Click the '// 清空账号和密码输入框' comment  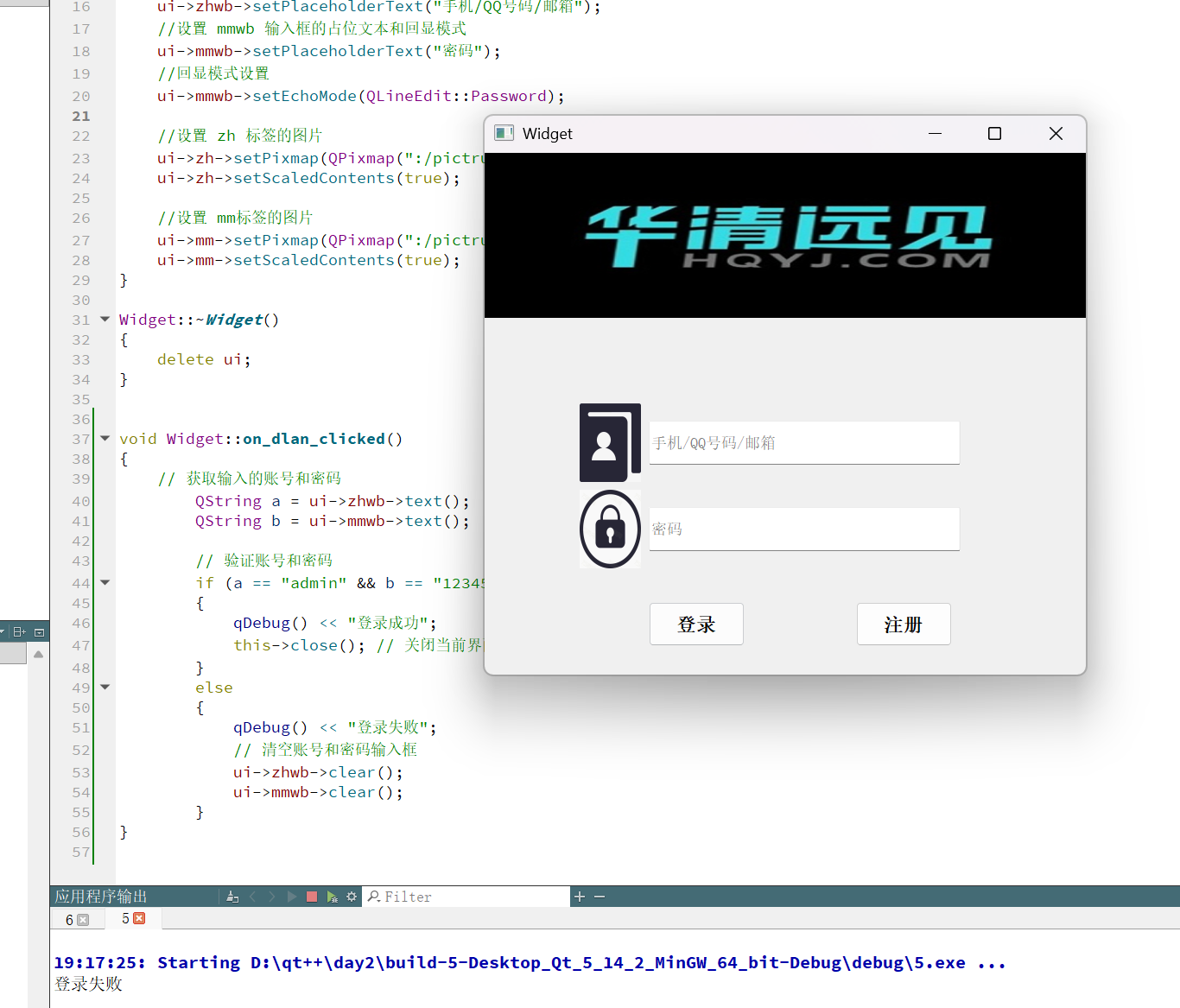click(x=325, y=750)
